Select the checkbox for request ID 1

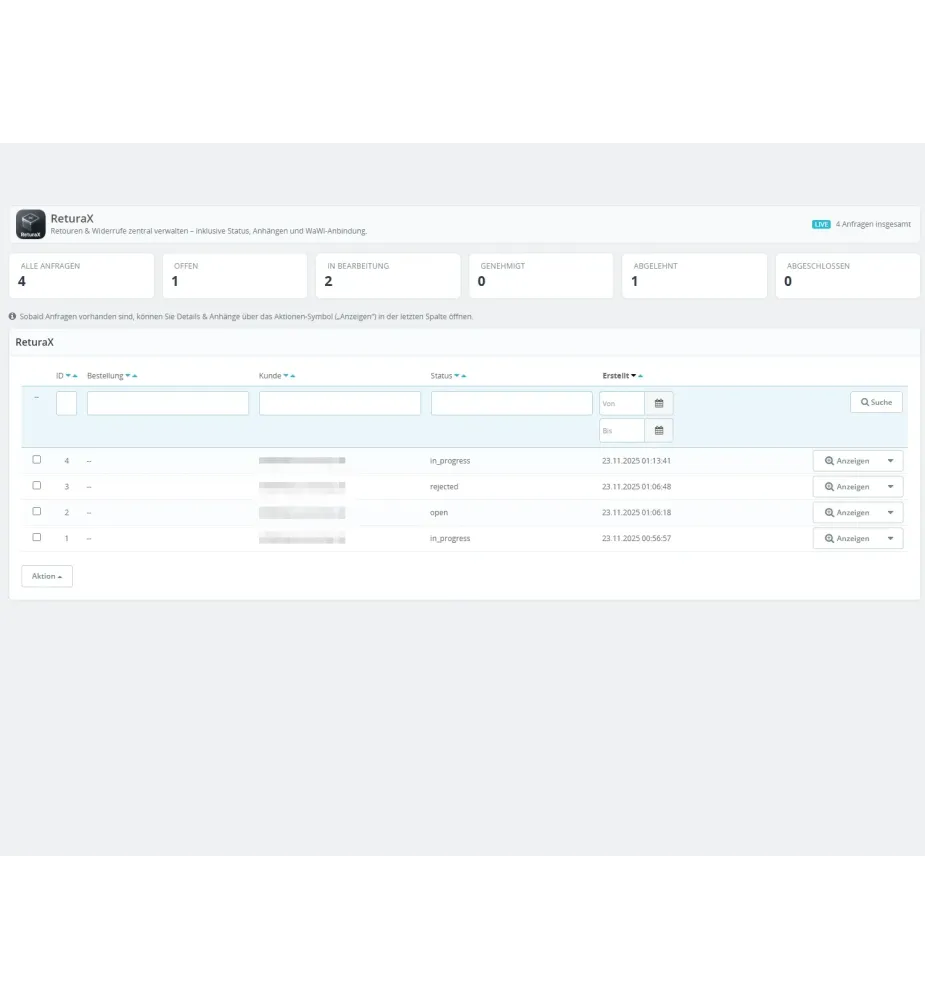coord(37,537)
